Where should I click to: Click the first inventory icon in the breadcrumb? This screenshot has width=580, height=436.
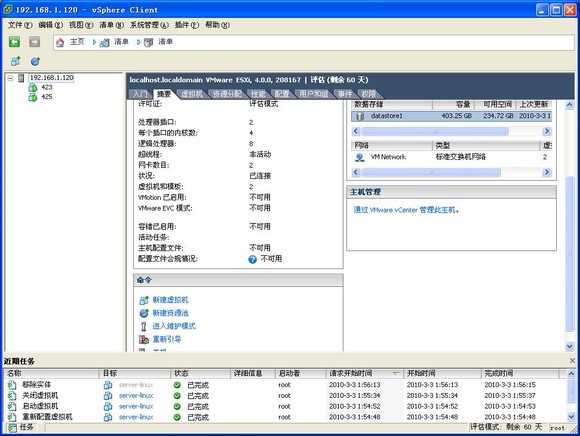(x=104, y=43)
